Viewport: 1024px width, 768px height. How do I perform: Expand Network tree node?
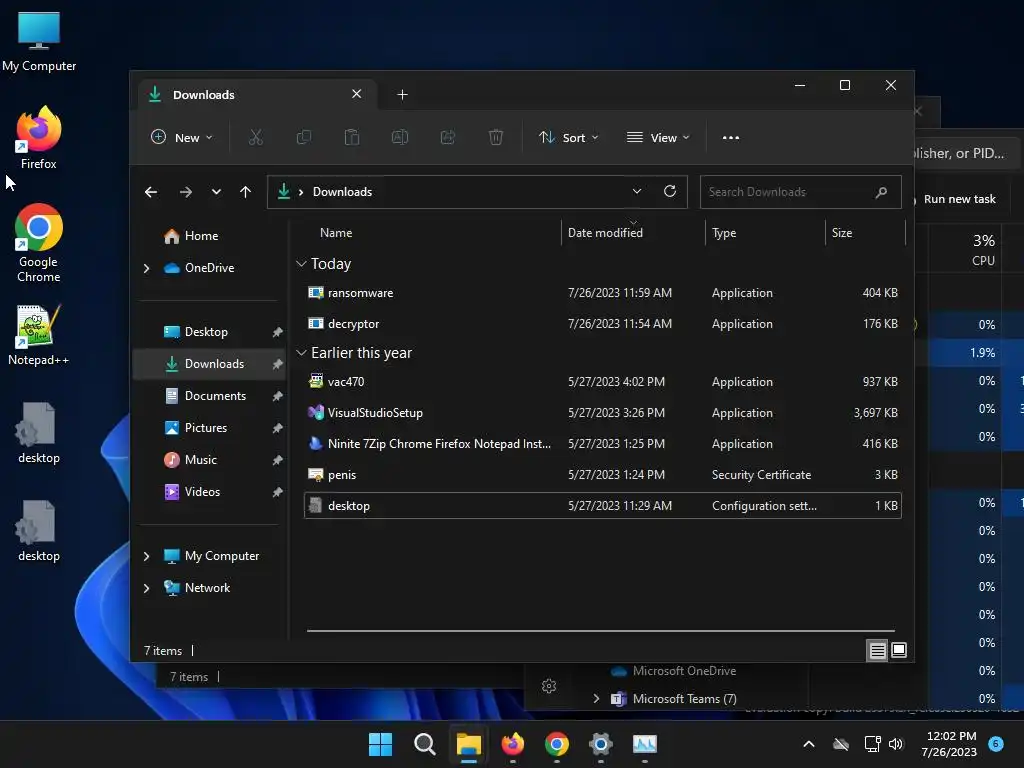(x=146, y=588)
